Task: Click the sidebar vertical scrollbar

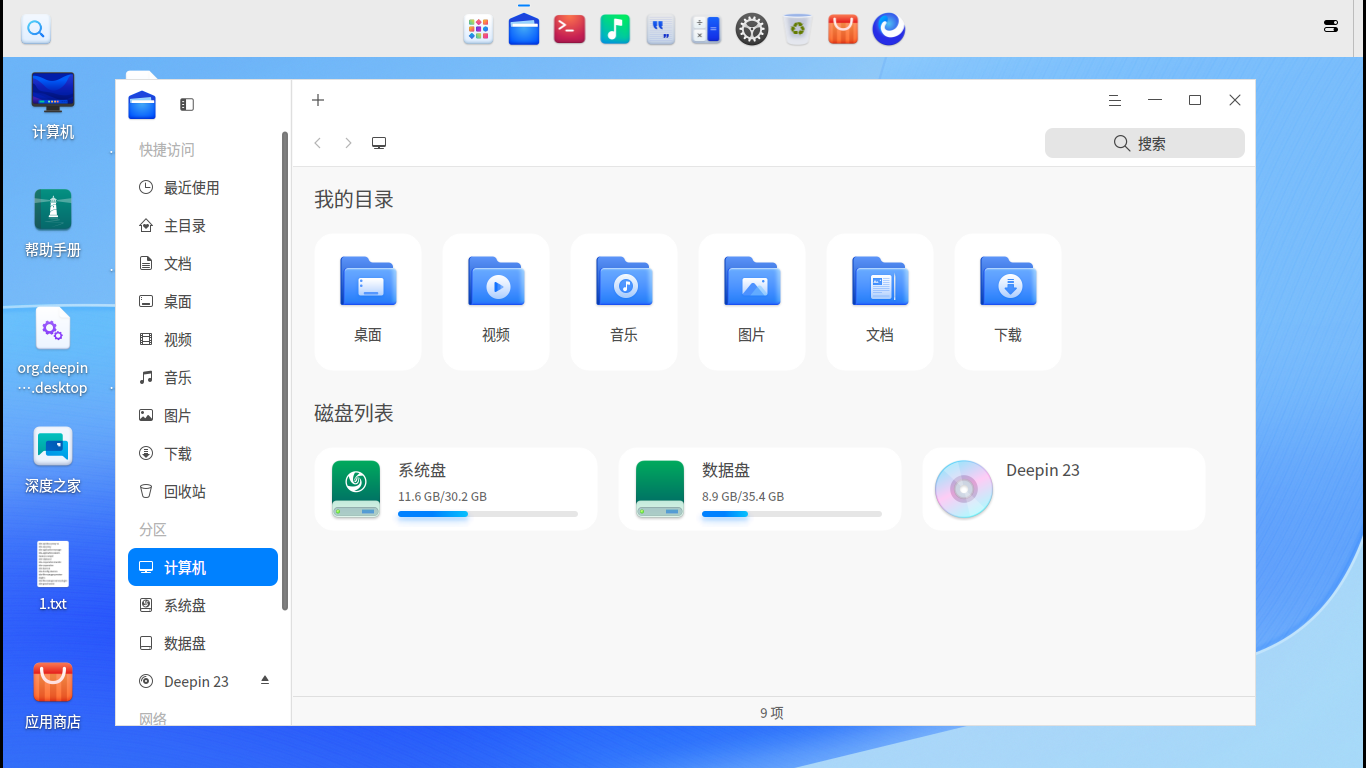Action: (x=285, y=370)
